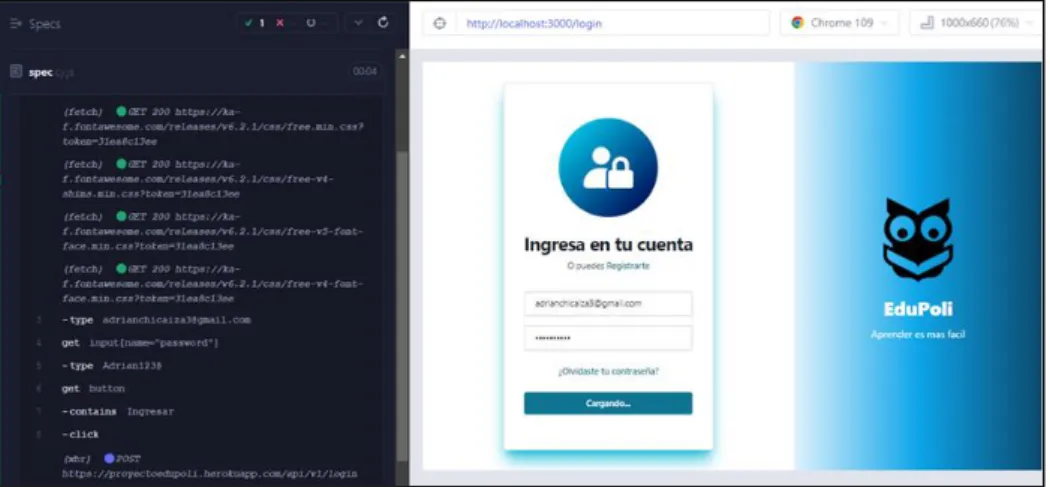
Task: Click the email input field
Action: point(608,303)
